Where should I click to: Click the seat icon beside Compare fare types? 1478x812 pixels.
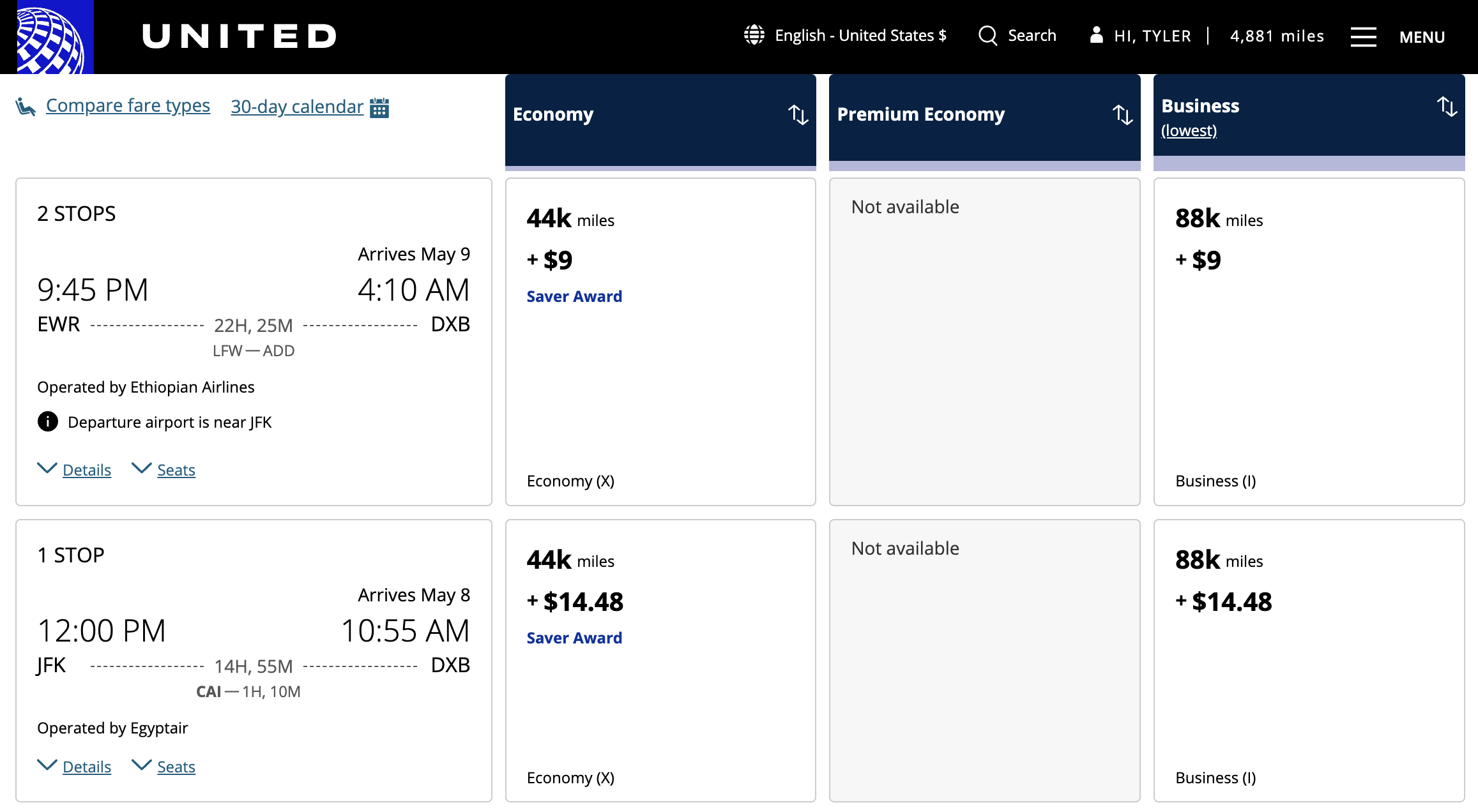(x=26, y=107)
